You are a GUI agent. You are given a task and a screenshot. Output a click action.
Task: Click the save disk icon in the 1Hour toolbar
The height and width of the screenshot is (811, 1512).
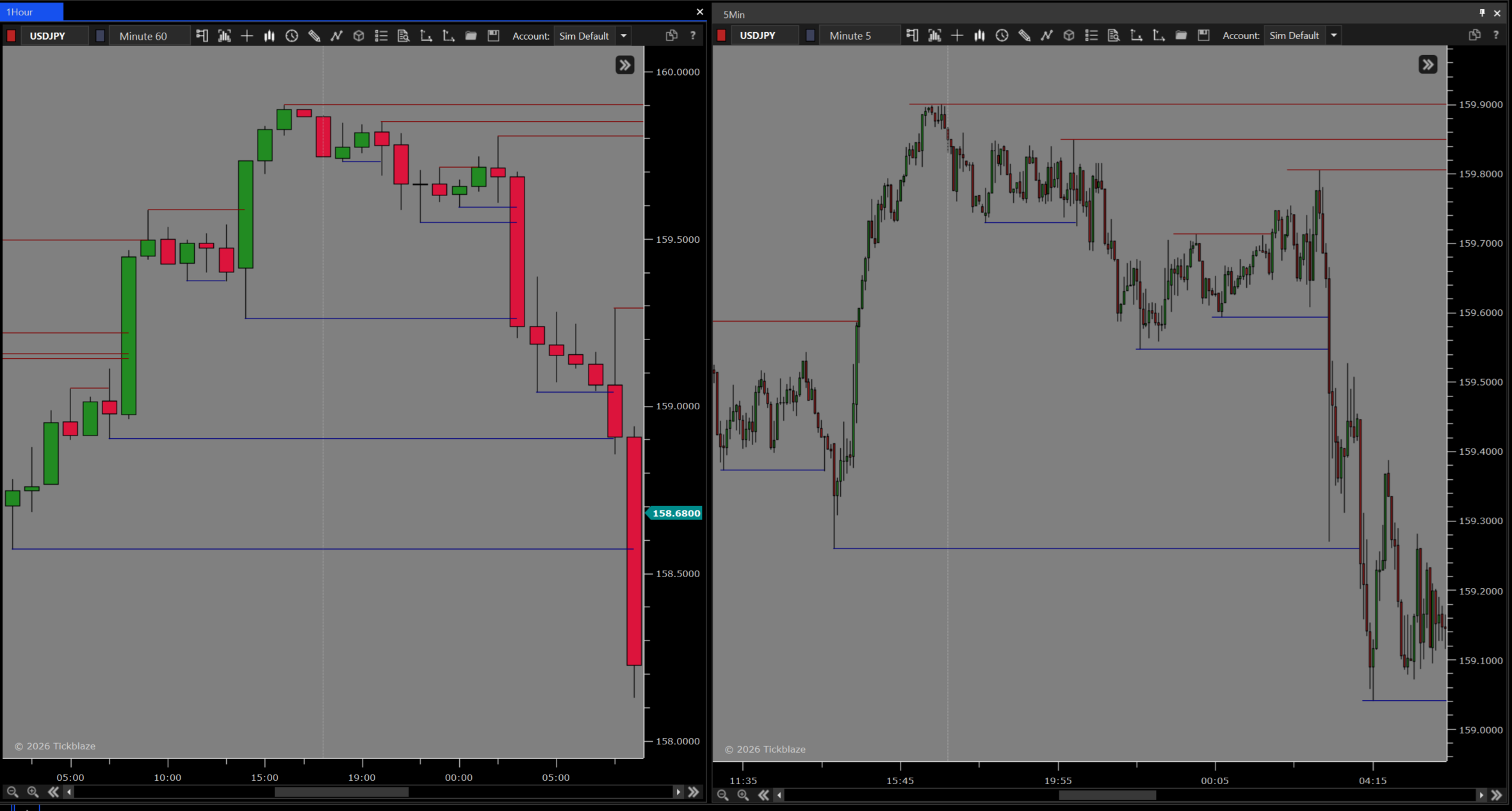point(493,36)
